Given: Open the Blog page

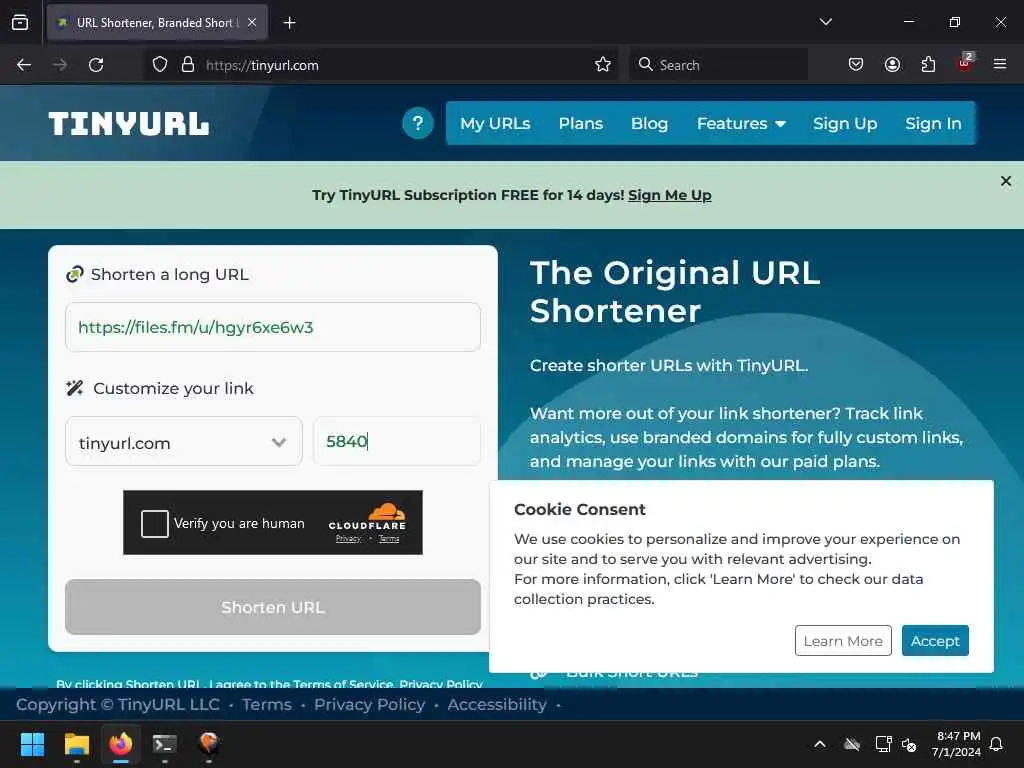Looking at the screenshot, I should 649,123.
